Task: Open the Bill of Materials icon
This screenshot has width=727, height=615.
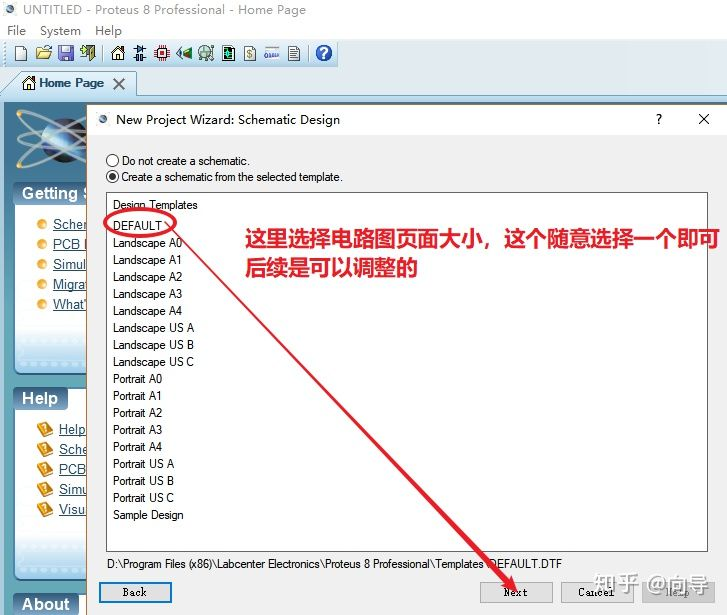Action: [x=250, y=53]
